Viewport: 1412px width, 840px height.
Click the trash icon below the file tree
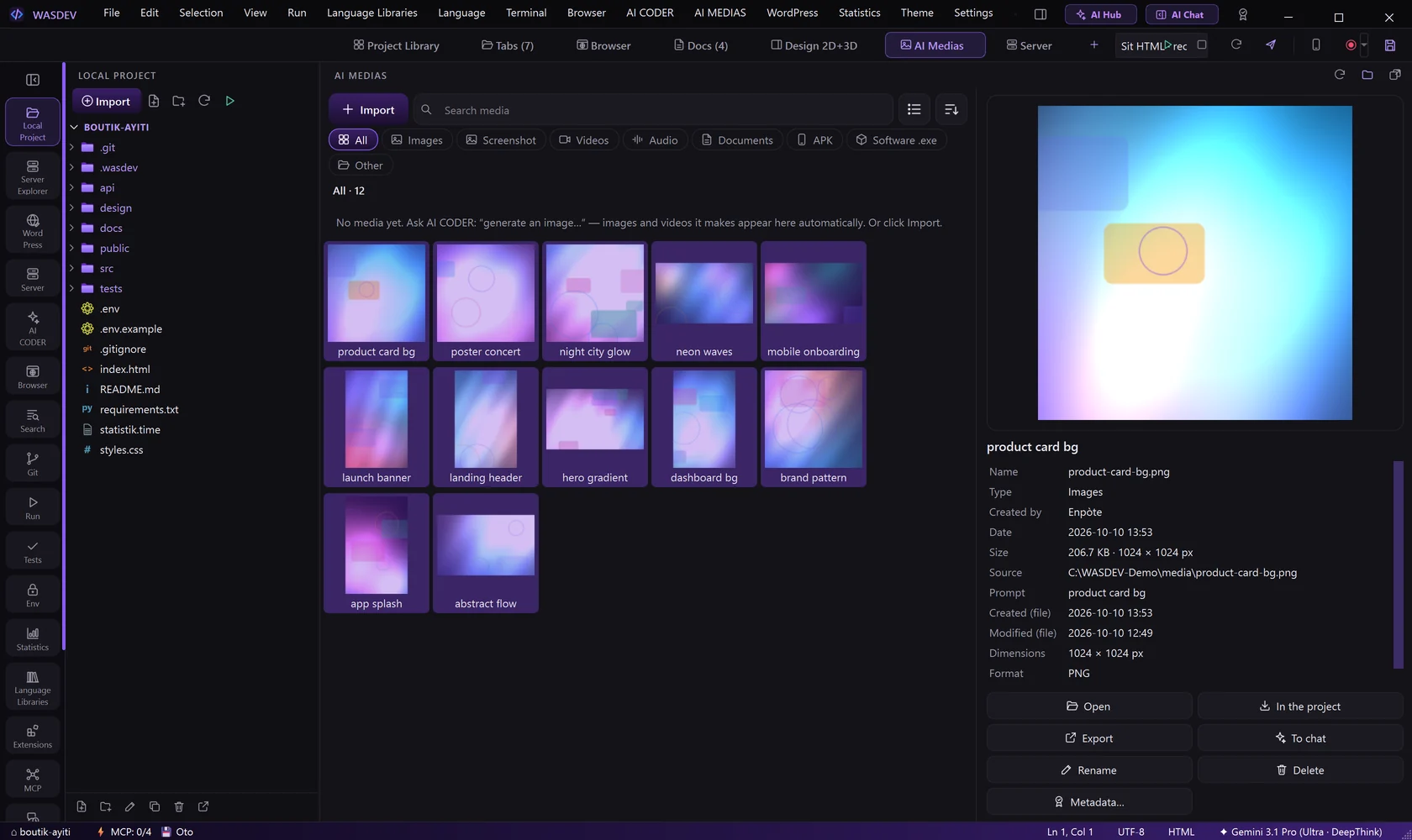pos(179,806)
